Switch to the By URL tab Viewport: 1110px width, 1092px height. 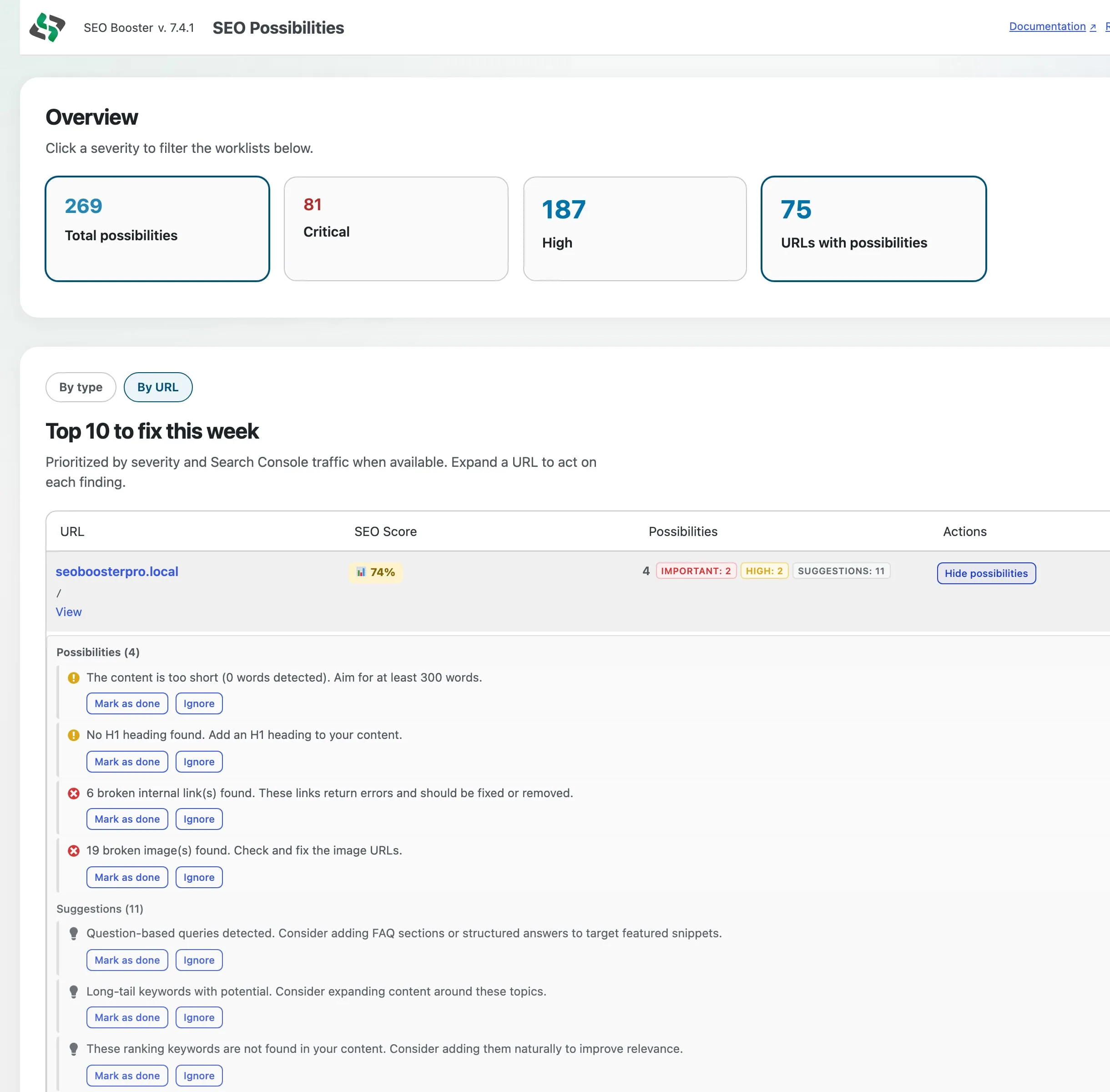pos(158,387)
